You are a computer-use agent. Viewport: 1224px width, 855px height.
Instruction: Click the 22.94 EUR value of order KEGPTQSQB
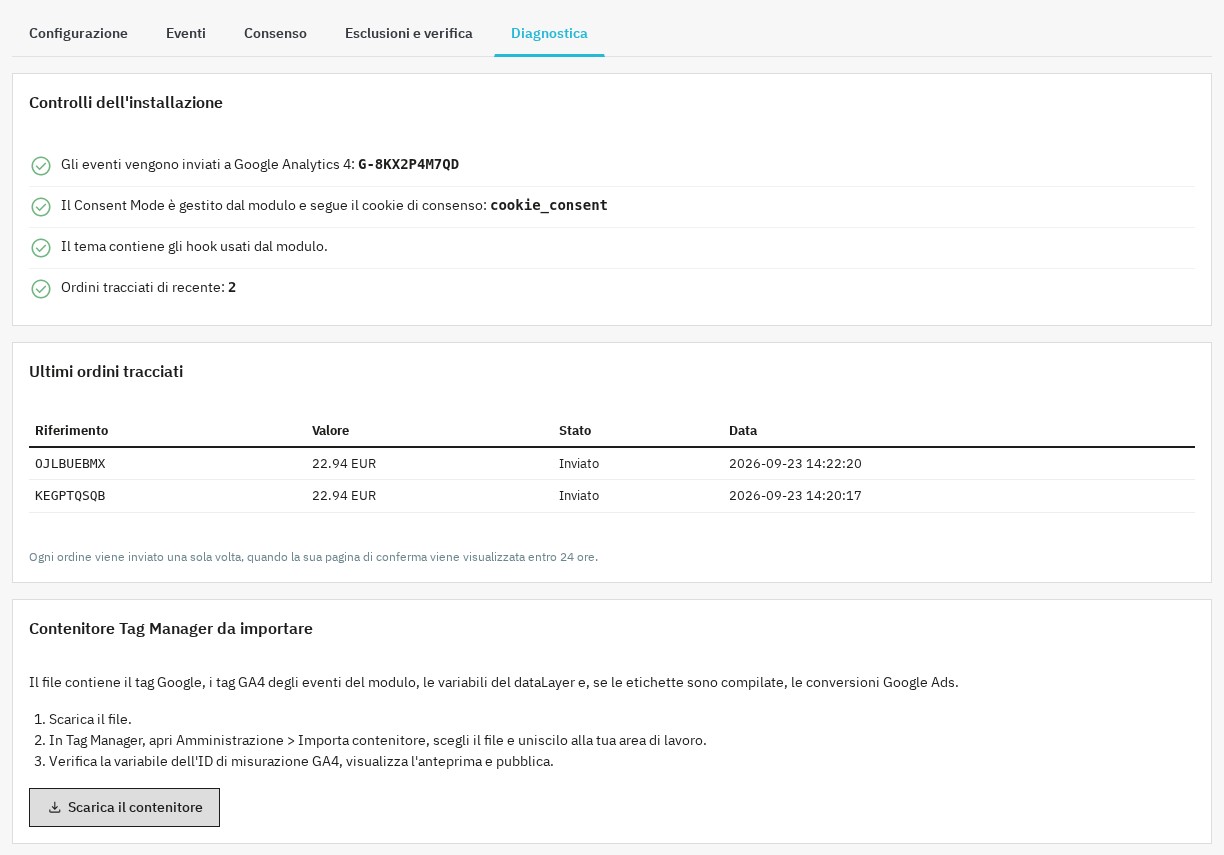click(x=344, y=496)
